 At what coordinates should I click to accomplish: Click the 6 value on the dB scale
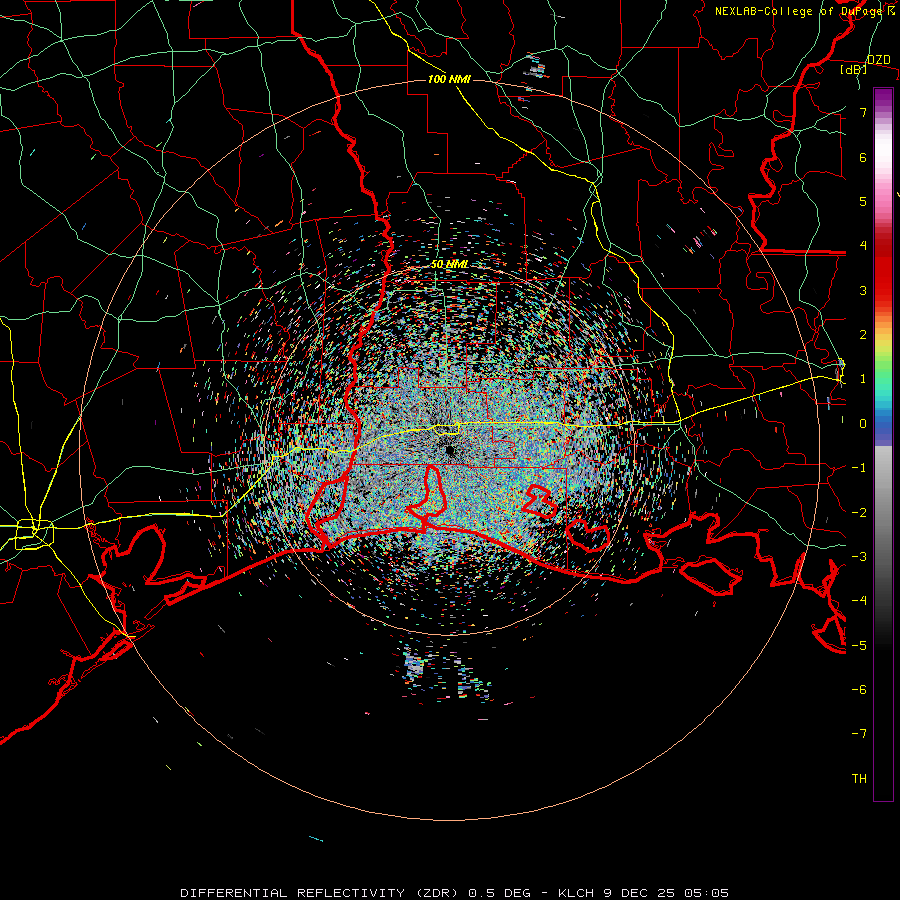[x=863, y=157]
